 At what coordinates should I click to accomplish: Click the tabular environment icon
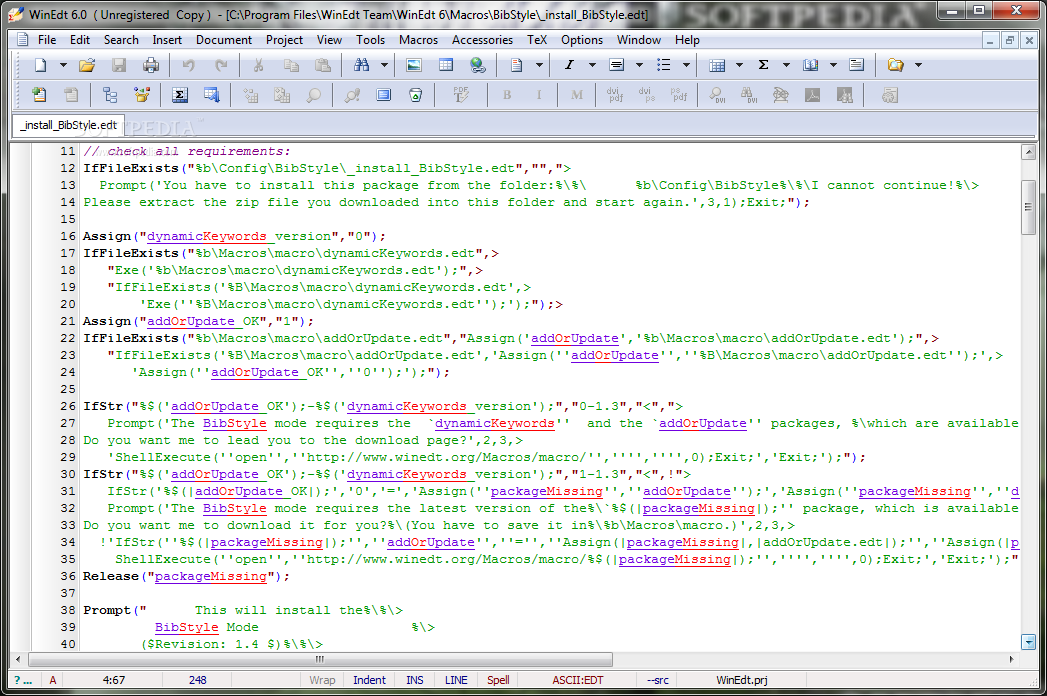717,65
